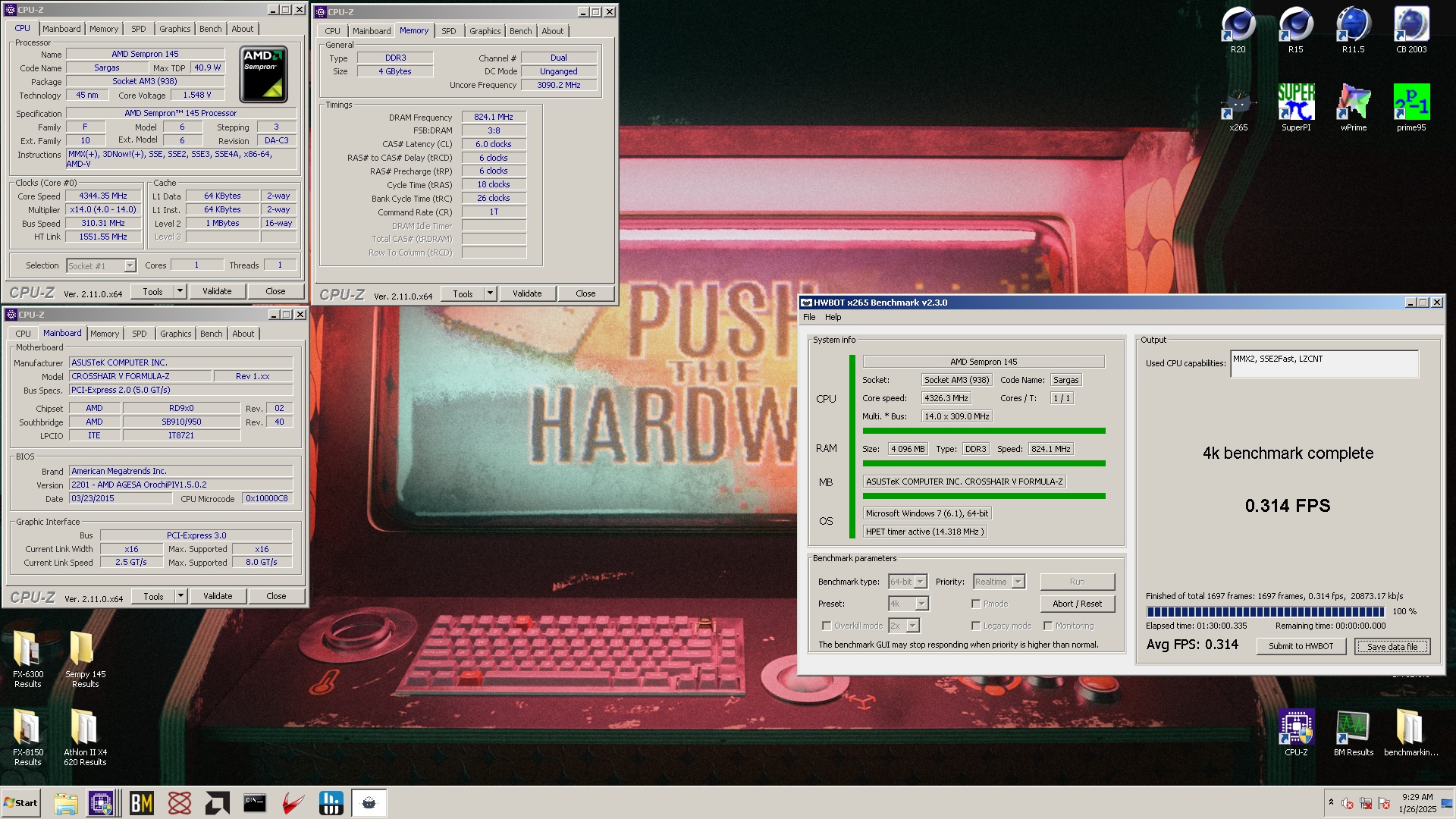
Task: Open the R15 Cinebench desktop shortcut
Action: [1295, 30]
